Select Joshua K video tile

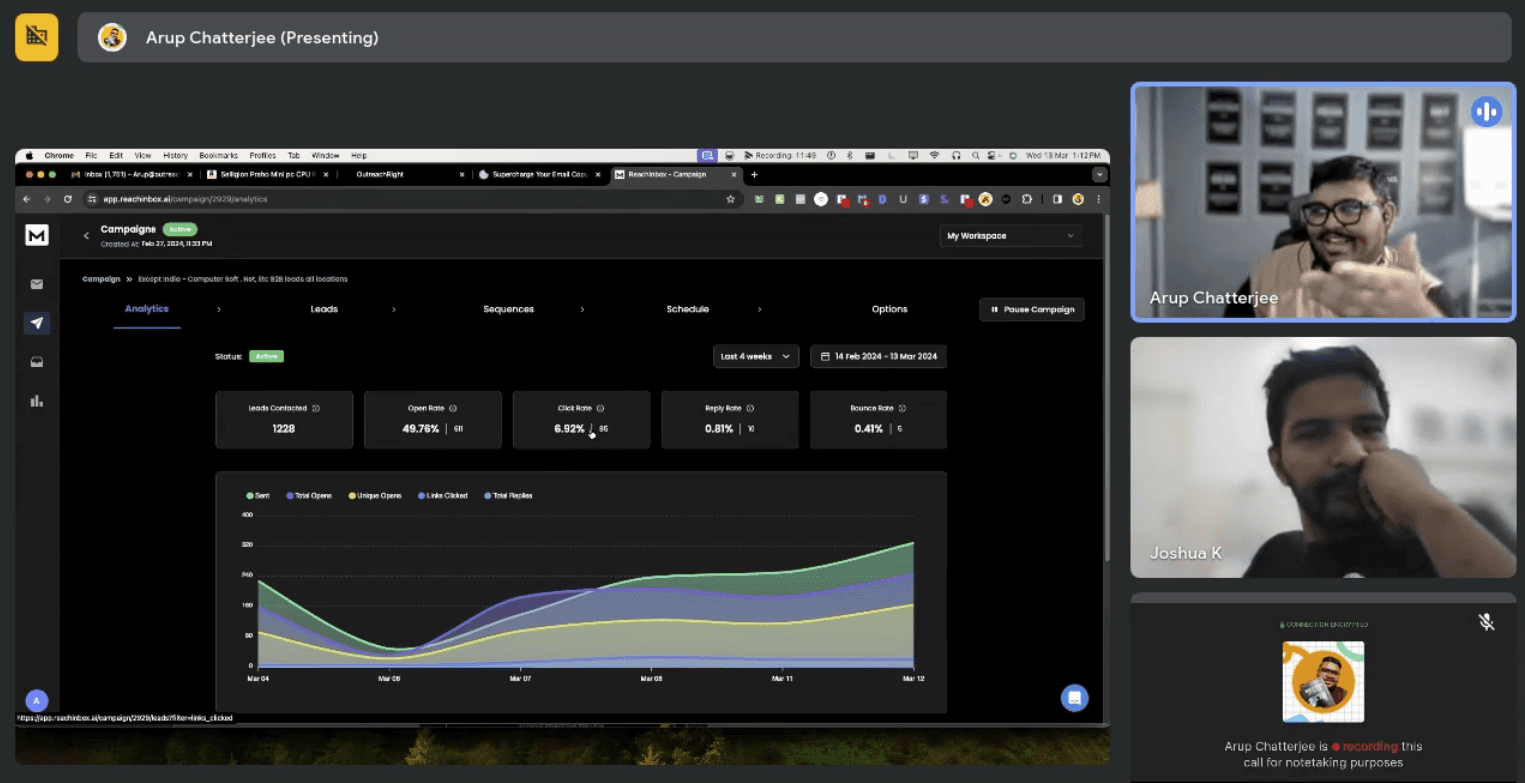tap(1323, 457)
